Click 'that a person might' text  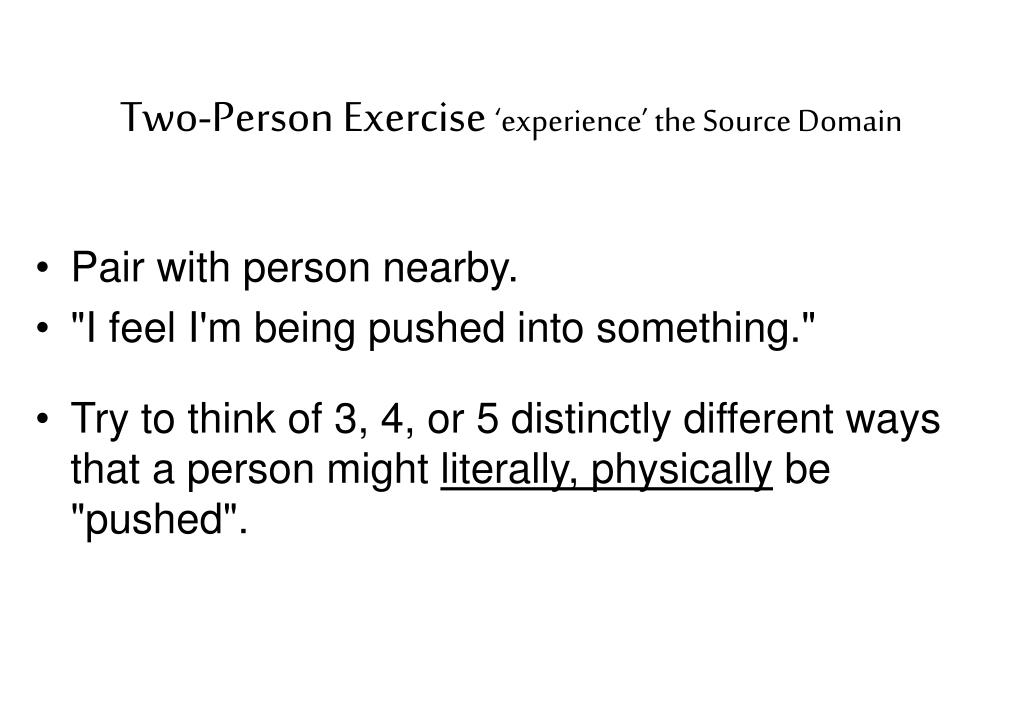249,470
